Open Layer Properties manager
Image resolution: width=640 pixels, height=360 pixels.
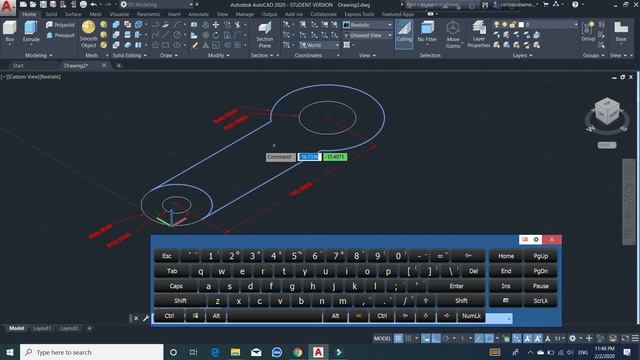pos(479,34)
